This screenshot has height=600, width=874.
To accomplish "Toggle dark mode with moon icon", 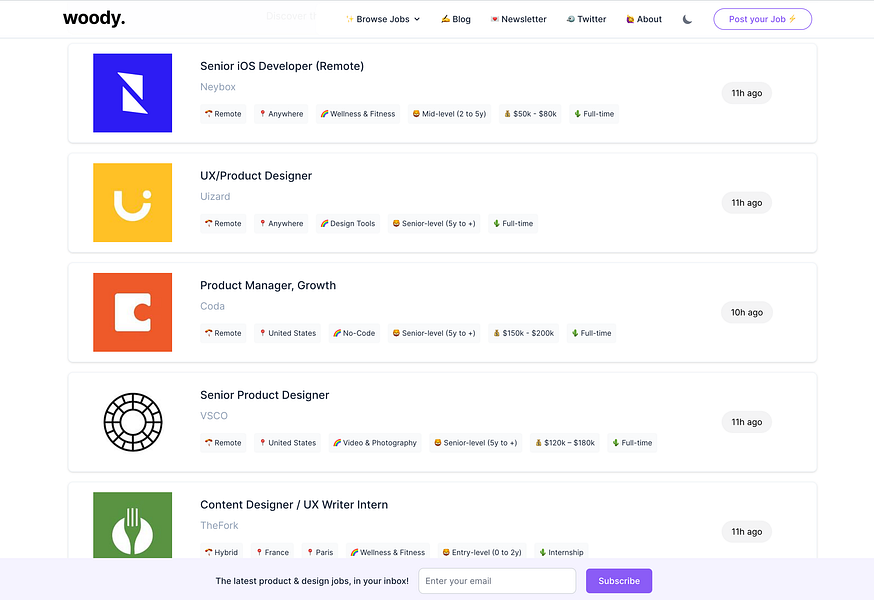I will pos(687,19).
